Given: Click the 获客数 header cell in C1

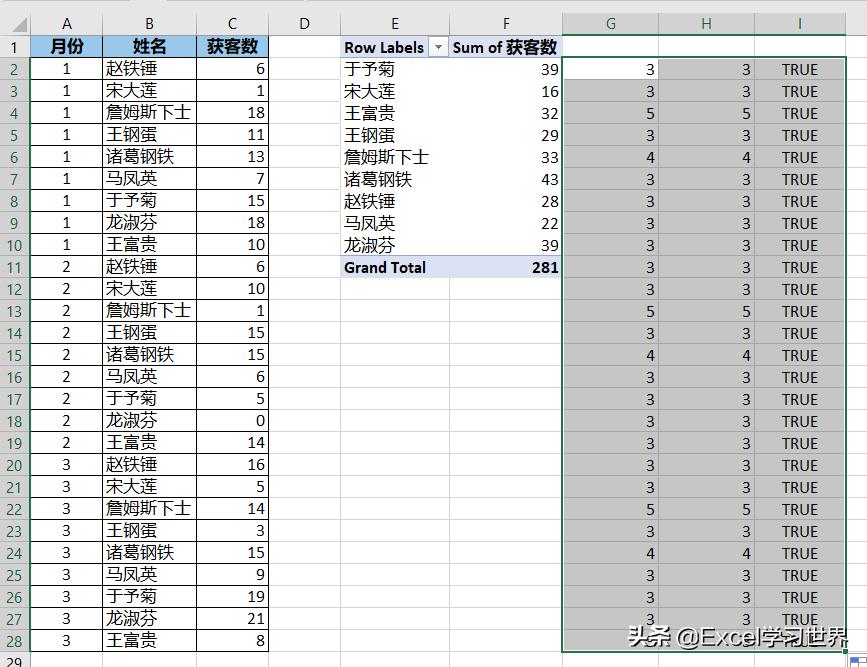Looking at the screenshot, I should 231,46.
